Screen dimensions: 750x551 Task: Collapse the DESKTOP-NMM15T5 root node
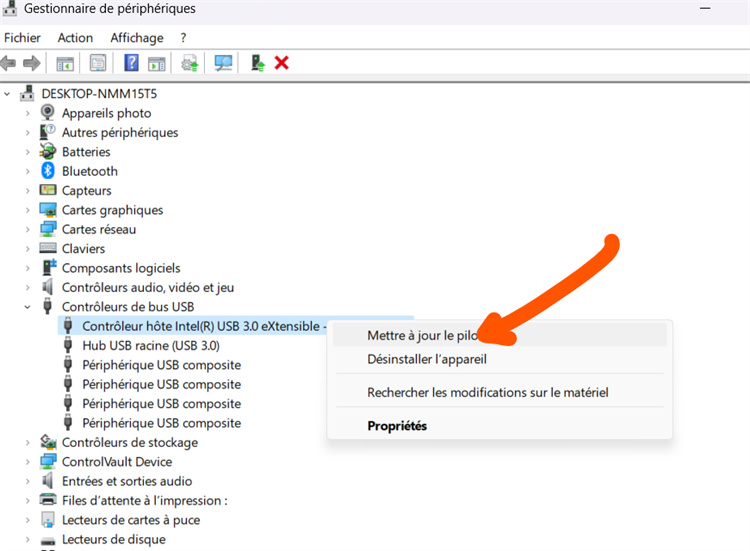click(7, 94)
